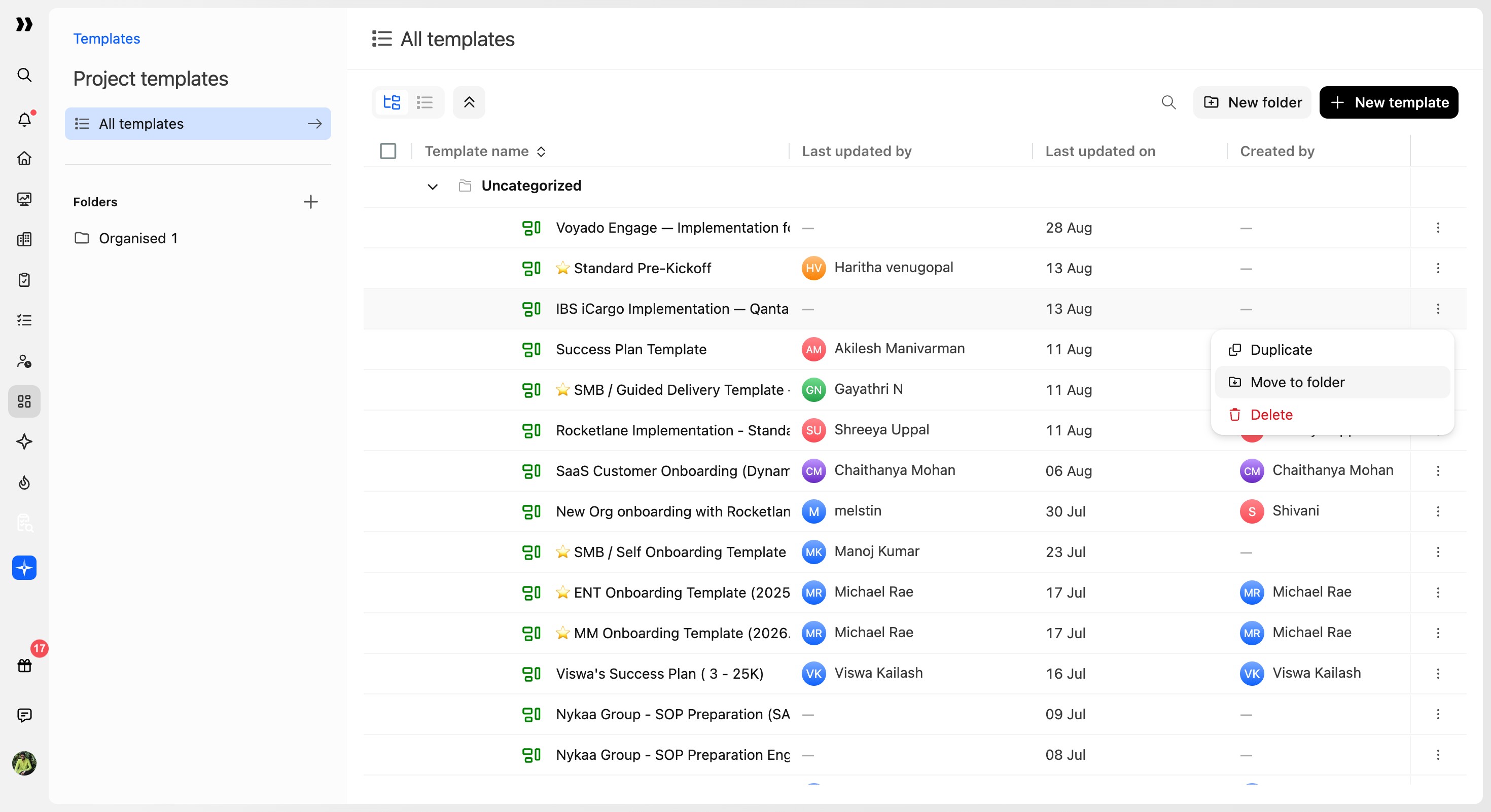Tick the select-all templates checkbox
This screenshot has width=1491, height=812.
388,151
